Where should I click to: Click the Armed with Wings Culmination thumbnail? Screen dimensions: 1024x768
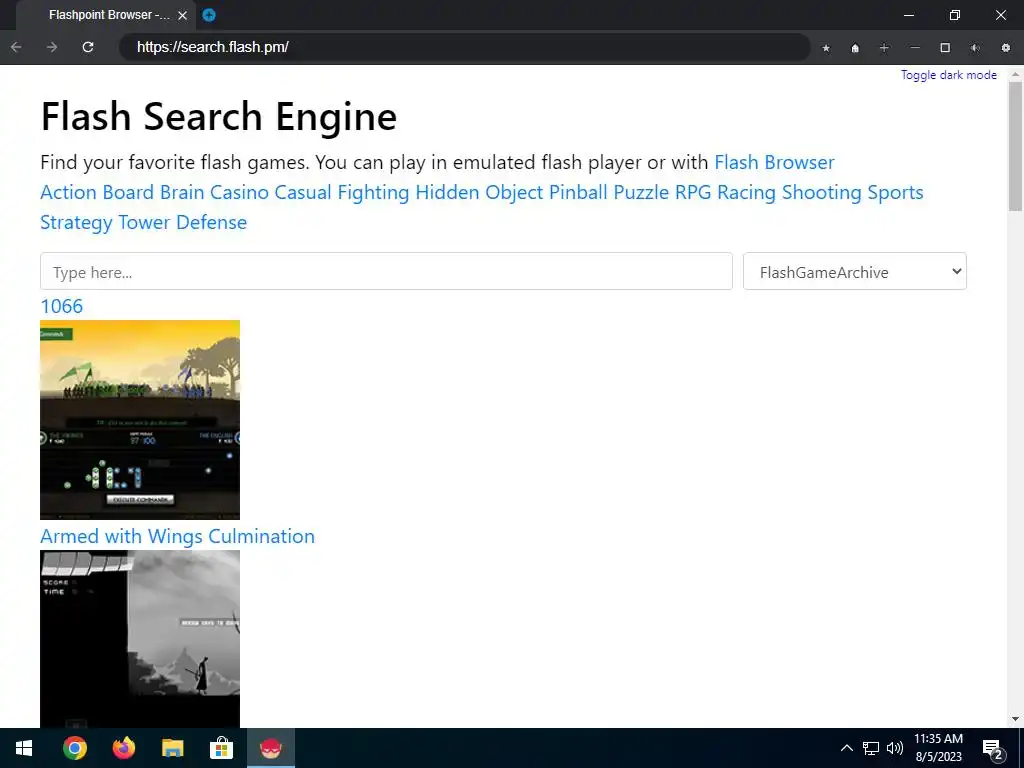(140, 639)
